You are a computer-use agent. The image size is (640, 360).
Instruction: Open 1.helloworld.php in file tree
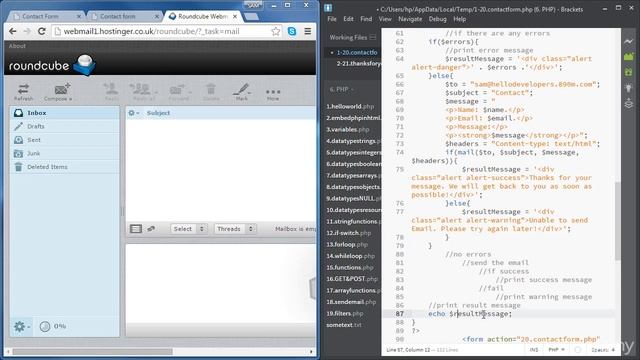coord(350,107)
